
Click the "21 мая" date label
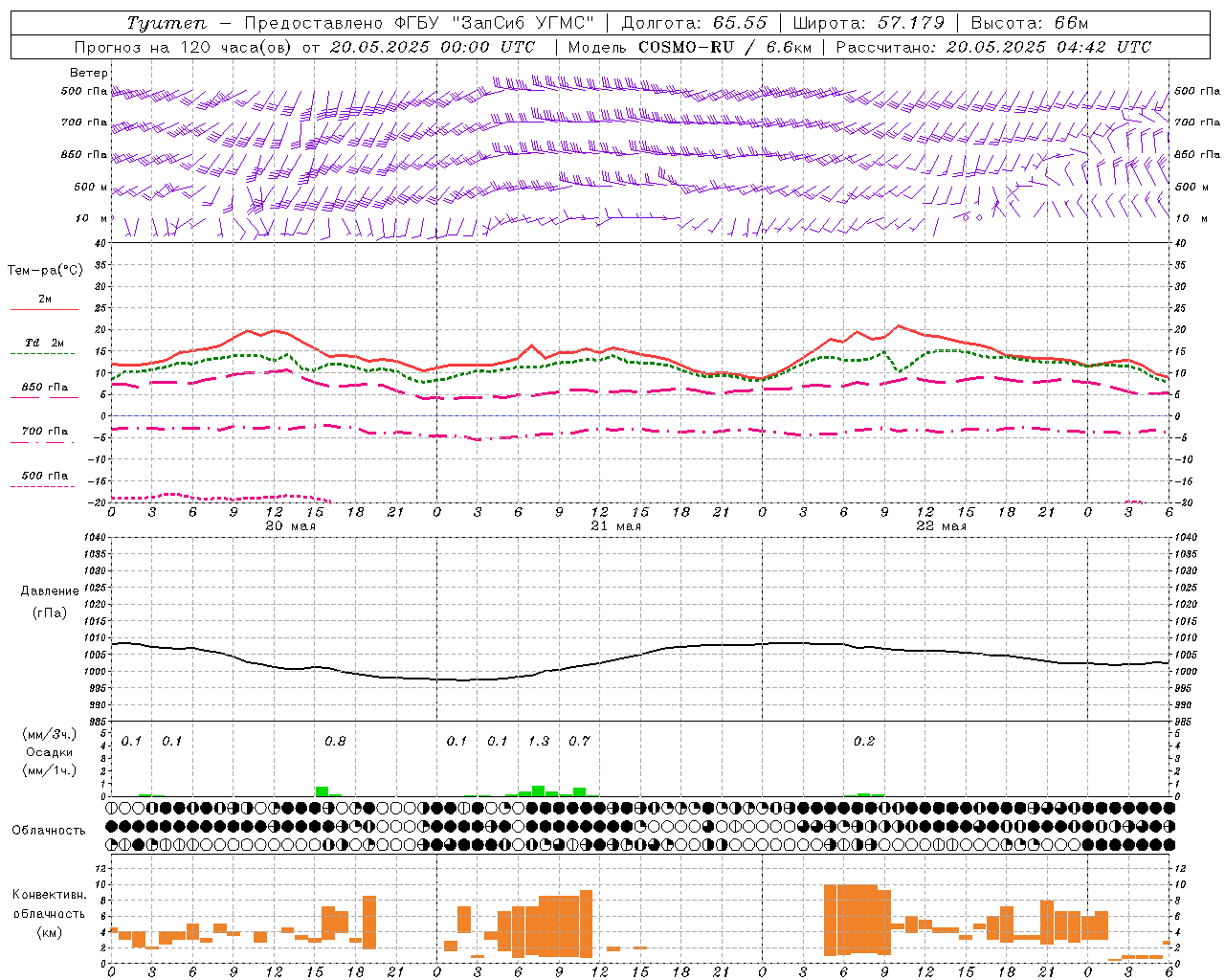click(x=615, y=526)
